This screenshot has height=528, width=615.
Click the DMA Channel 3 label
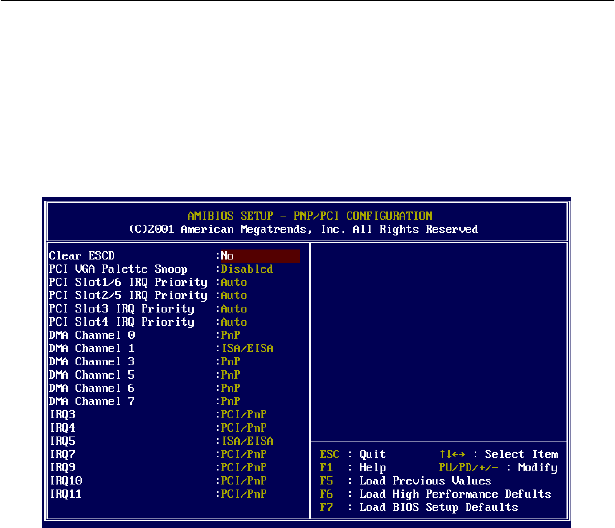coord(92,361)
